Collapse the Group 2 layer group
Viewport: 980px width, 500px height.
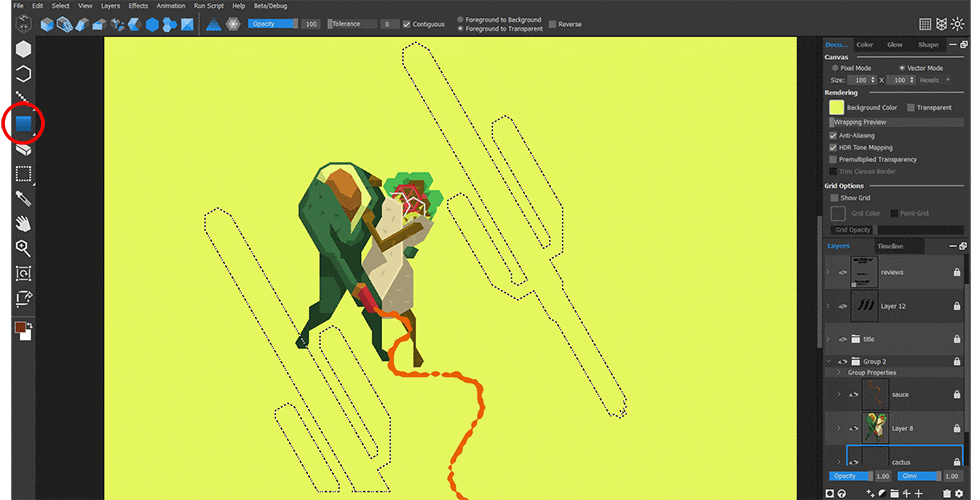[x=828, y=361]
